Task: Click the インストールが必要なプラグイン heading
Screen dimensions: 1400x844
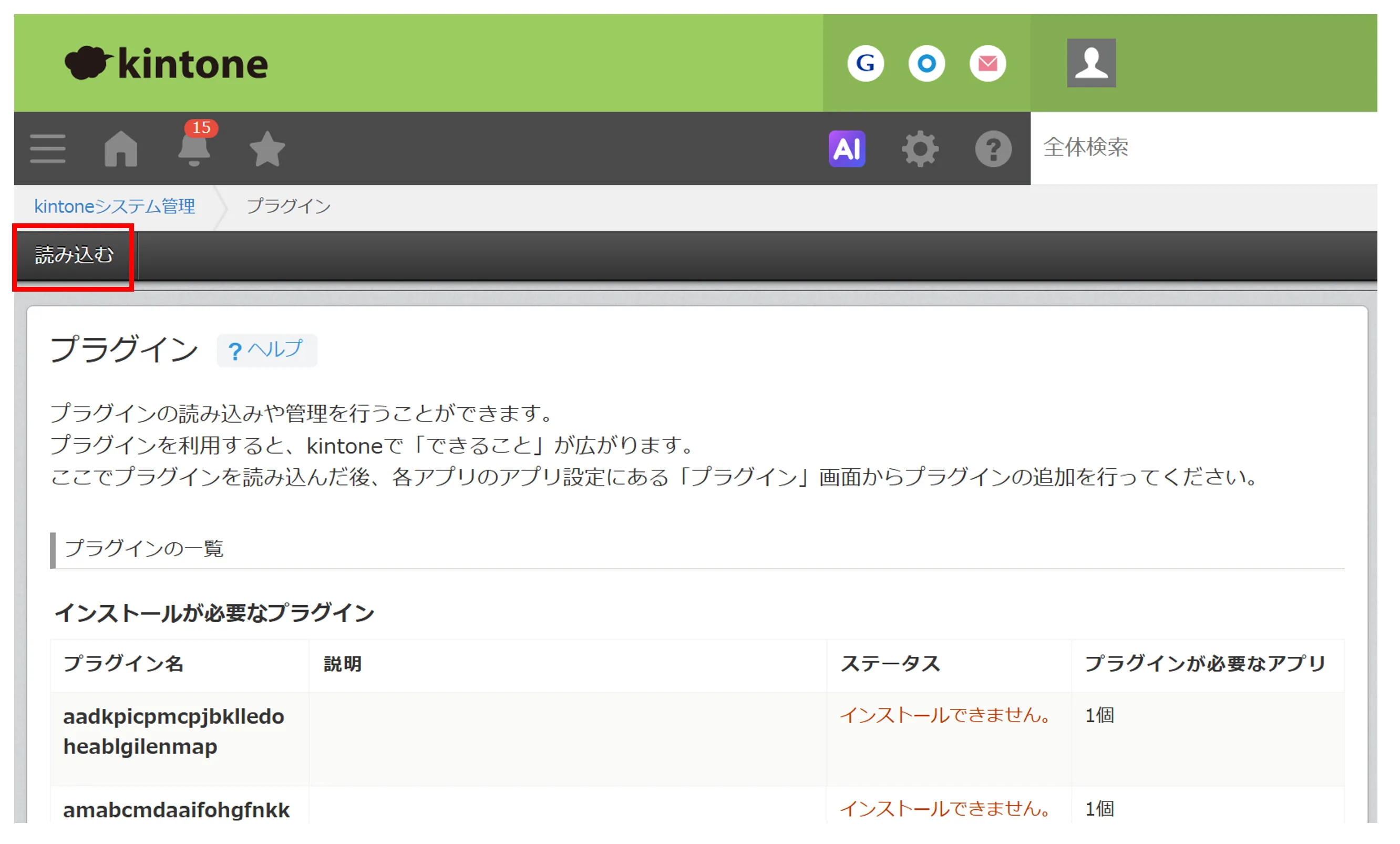Action: point(214,613)
